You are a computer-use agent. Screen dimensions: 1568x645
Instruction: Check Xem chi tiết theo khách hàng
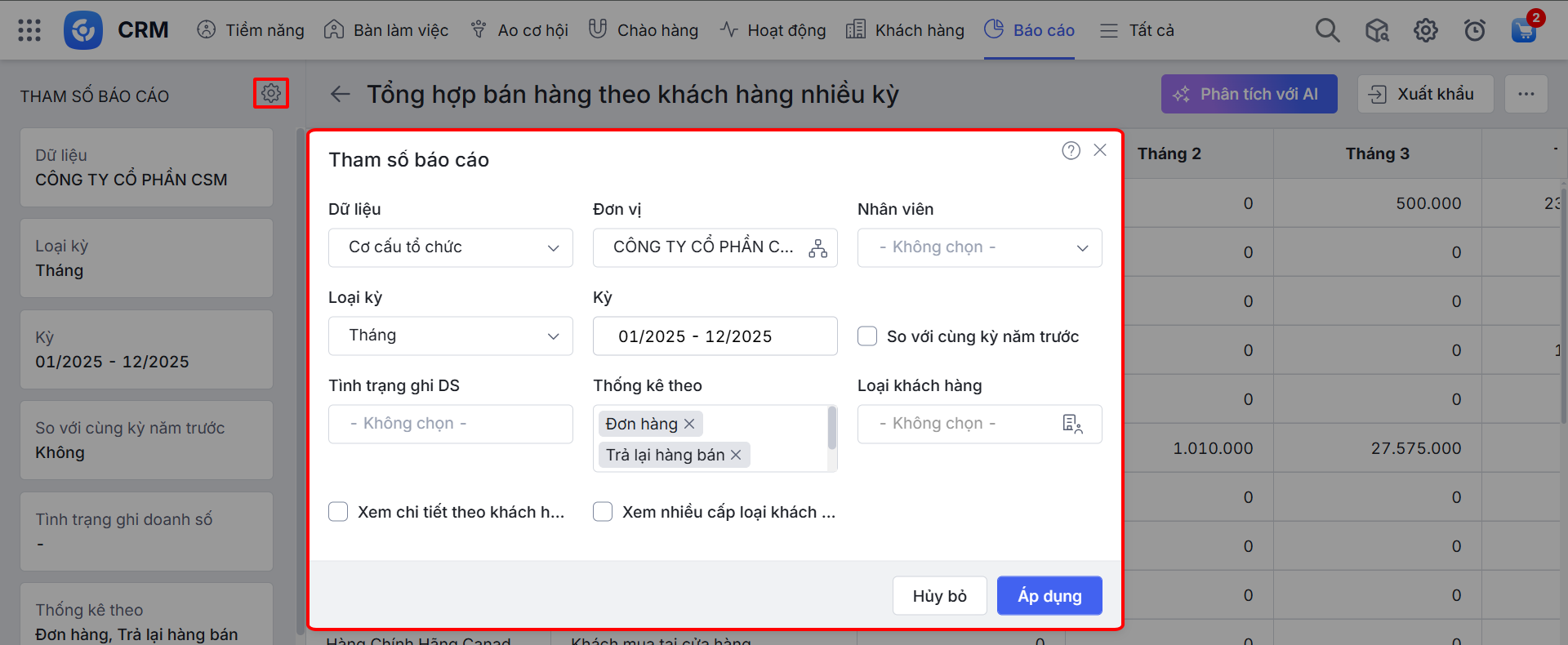[x=338, y=512]
